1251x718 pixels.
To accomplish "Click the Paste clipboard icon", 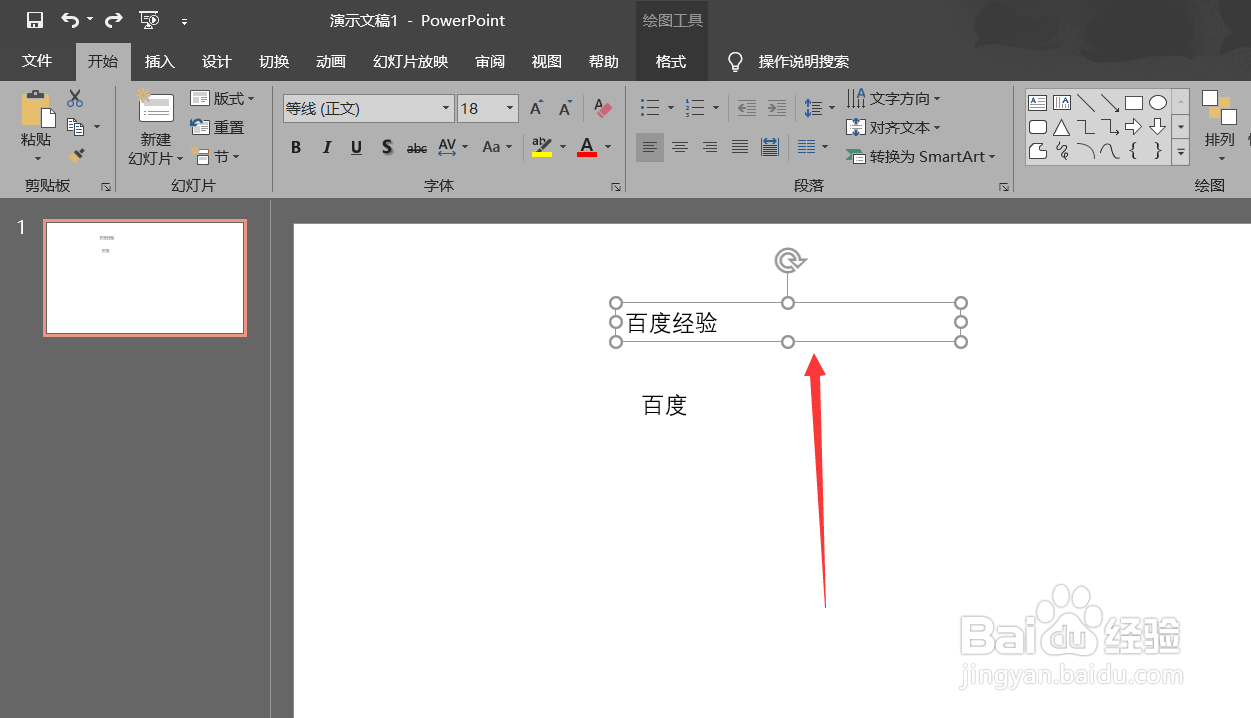I will 36,108.
